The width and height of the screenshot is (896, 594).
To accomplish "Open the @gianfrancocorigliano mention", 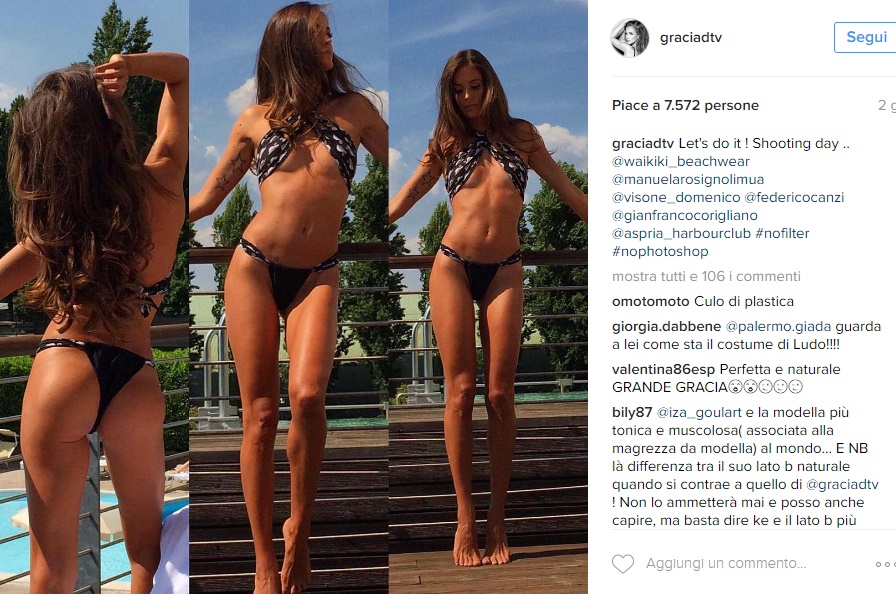I will point(685,215).
